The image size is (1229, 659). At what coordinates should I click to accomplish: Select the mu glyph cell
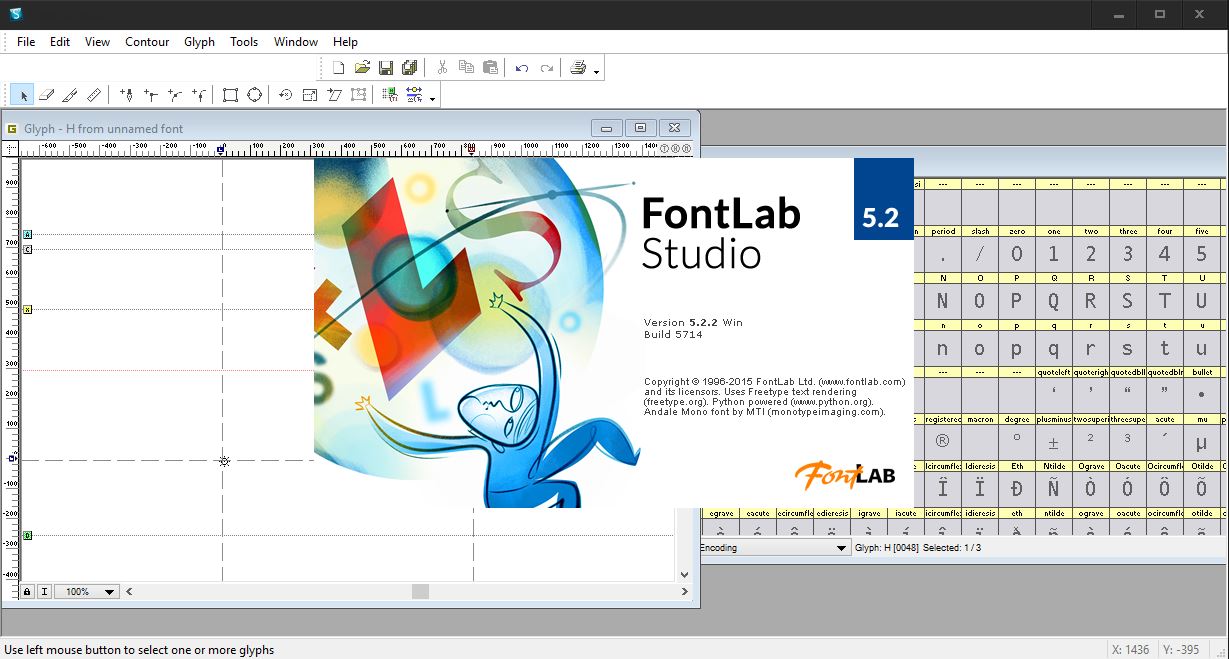click(1202, 441)
